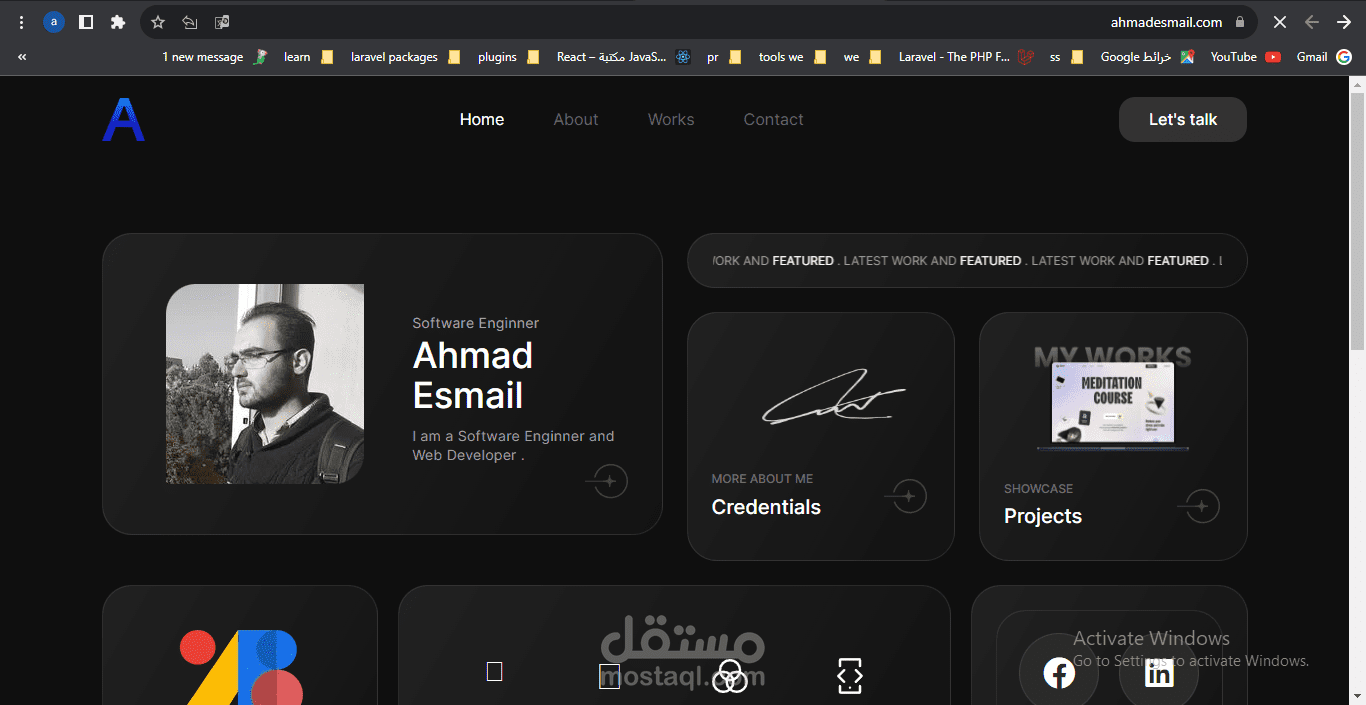Toggle the browser side panel icon
The image size is (1366, 705).
click(86, 22)
